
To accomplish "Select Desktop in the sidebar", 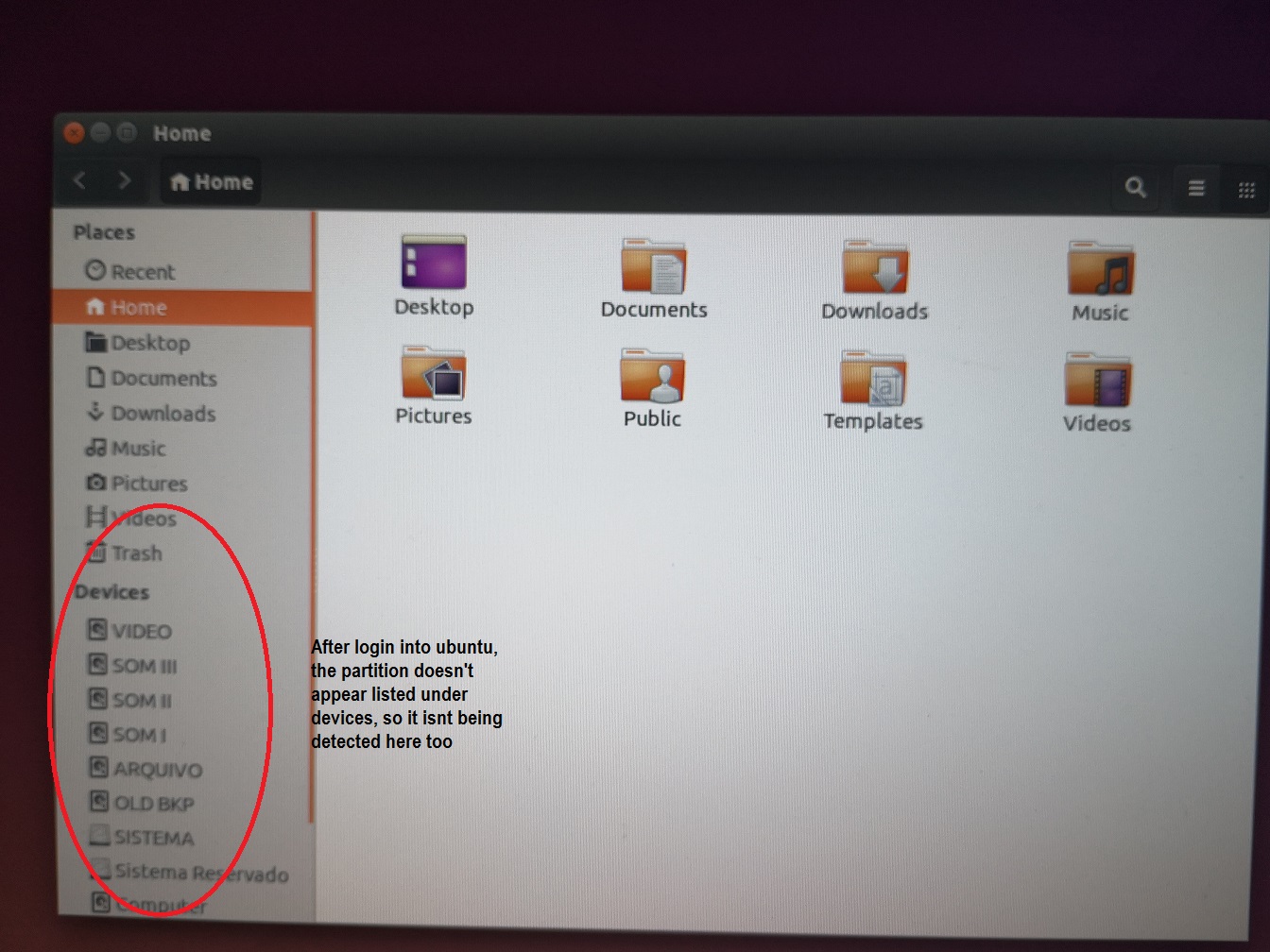I will tap(182, 343).
